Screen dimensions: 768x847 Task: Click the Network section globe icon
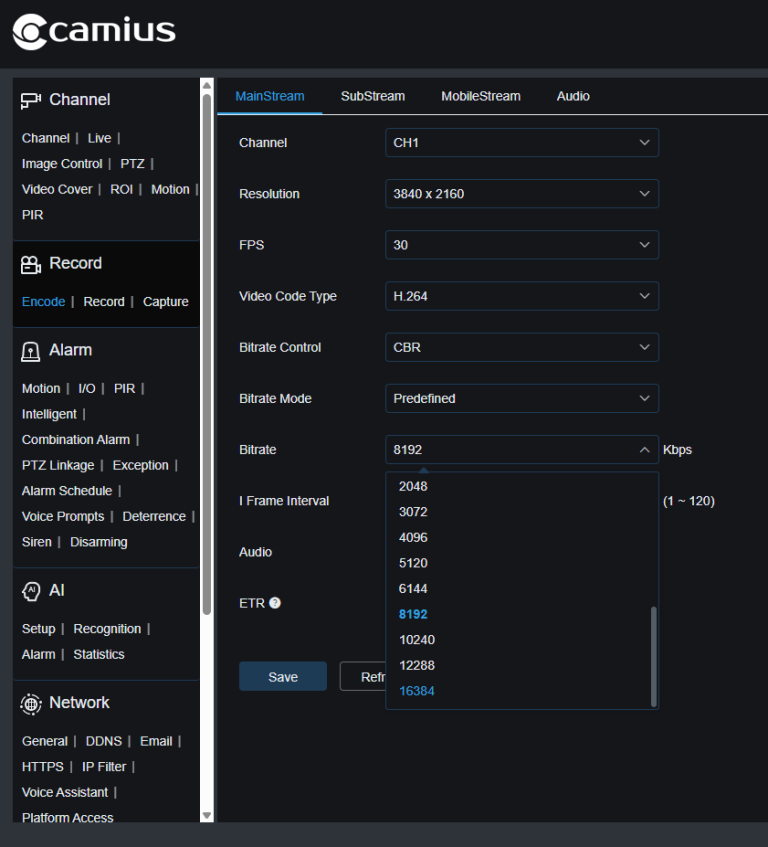tap(31, 704)
